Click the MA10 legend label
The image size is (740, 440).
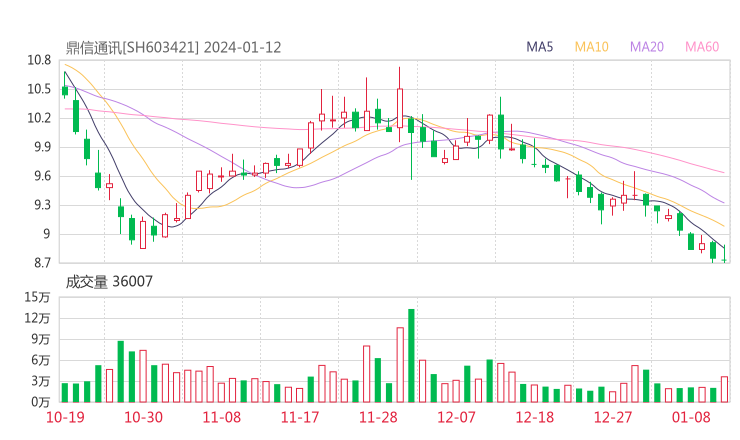point(591,47)
